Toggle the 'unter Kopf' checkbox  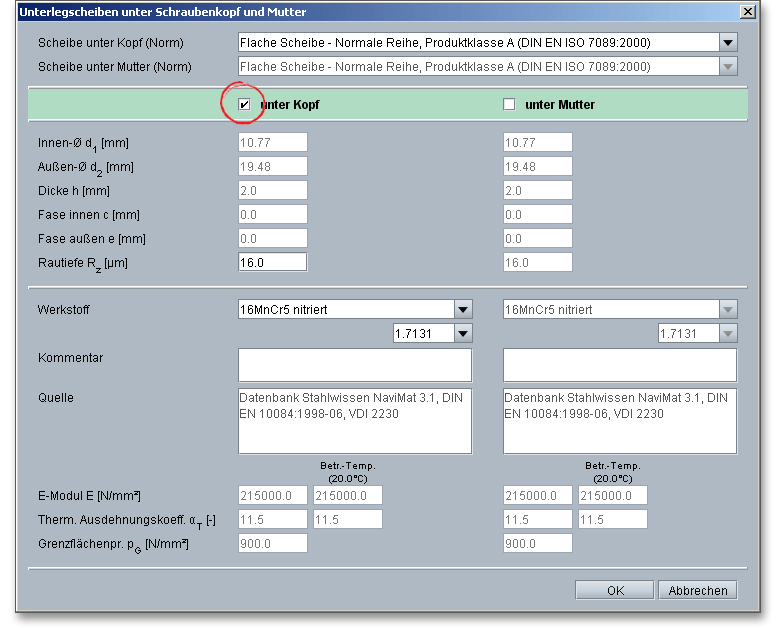[x=244, y=104]
